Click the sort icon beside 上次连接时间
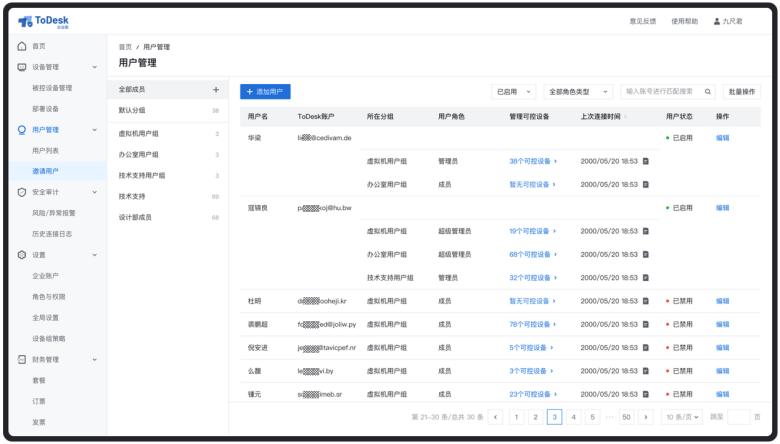780x444 pixels. (627, 117)
